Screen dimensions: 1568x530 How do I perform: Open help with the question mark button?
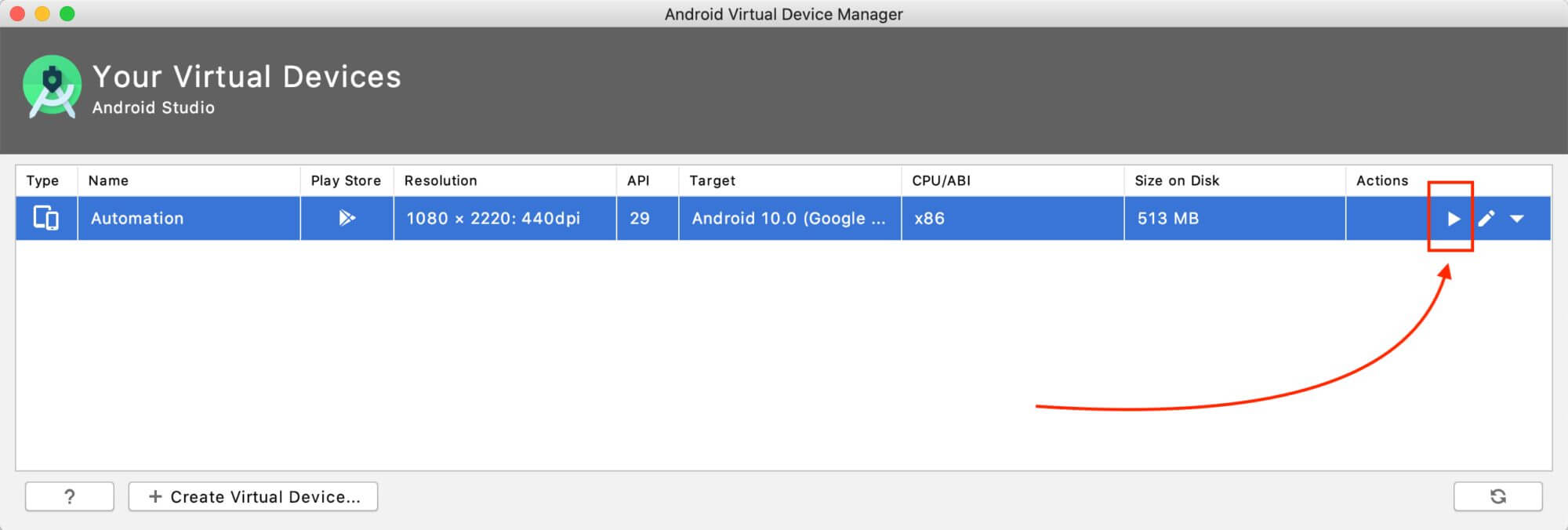70,496
